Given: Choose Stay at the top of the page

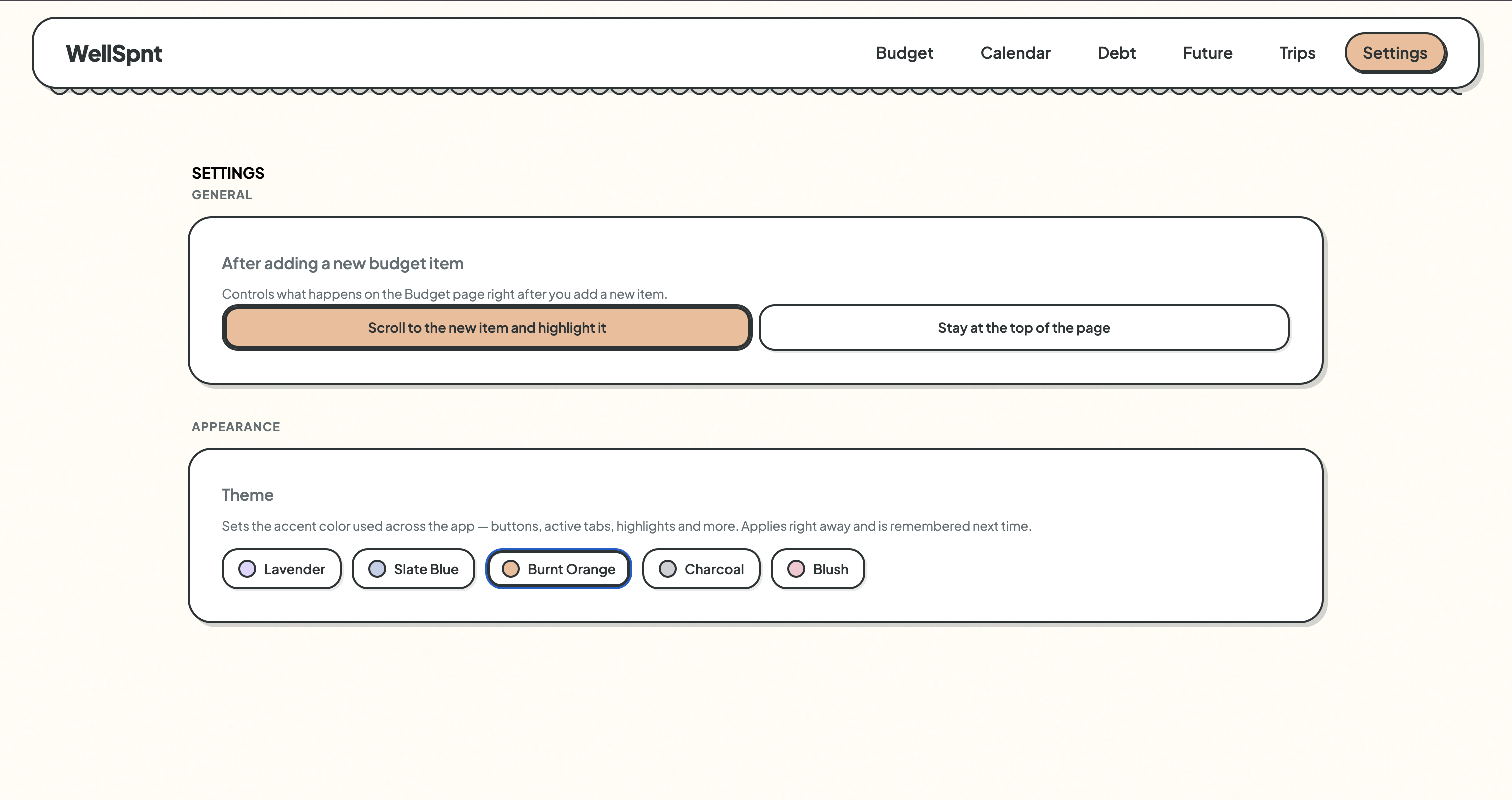Looking at the screenshot, I should click(x=1023, y=327).
